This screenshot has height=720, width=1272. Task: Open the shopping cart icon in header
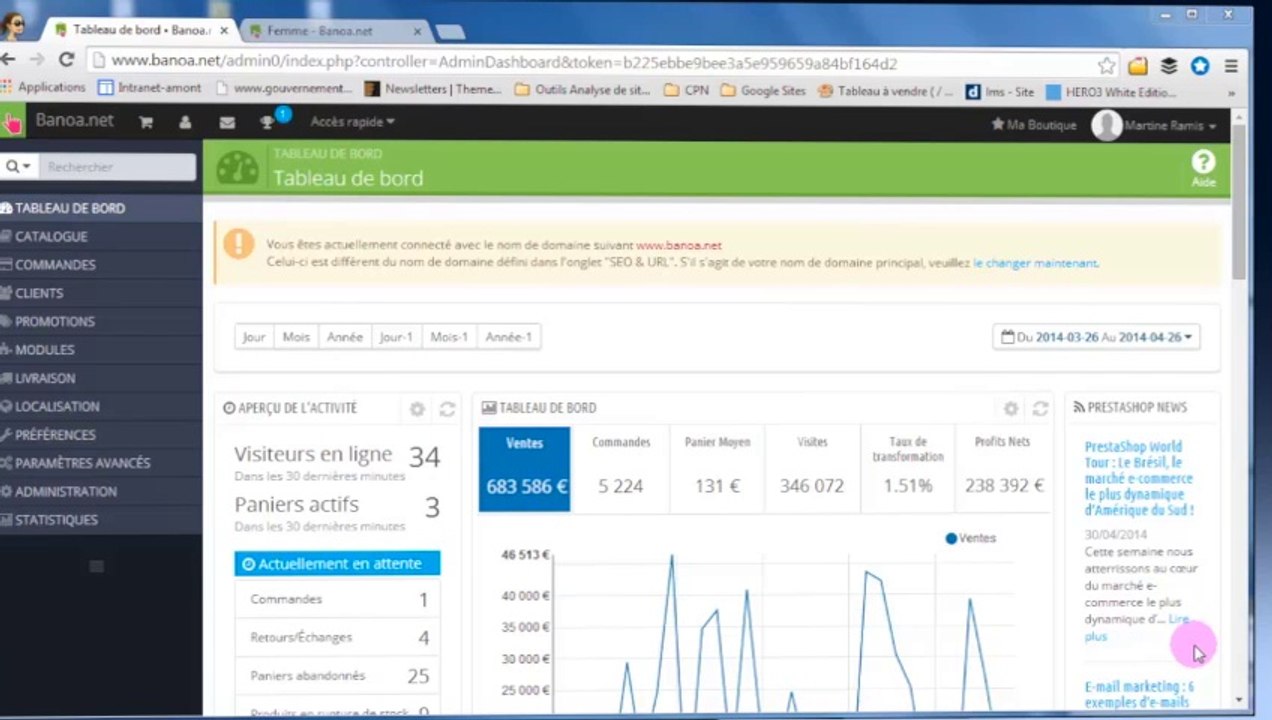coord(146,122)
